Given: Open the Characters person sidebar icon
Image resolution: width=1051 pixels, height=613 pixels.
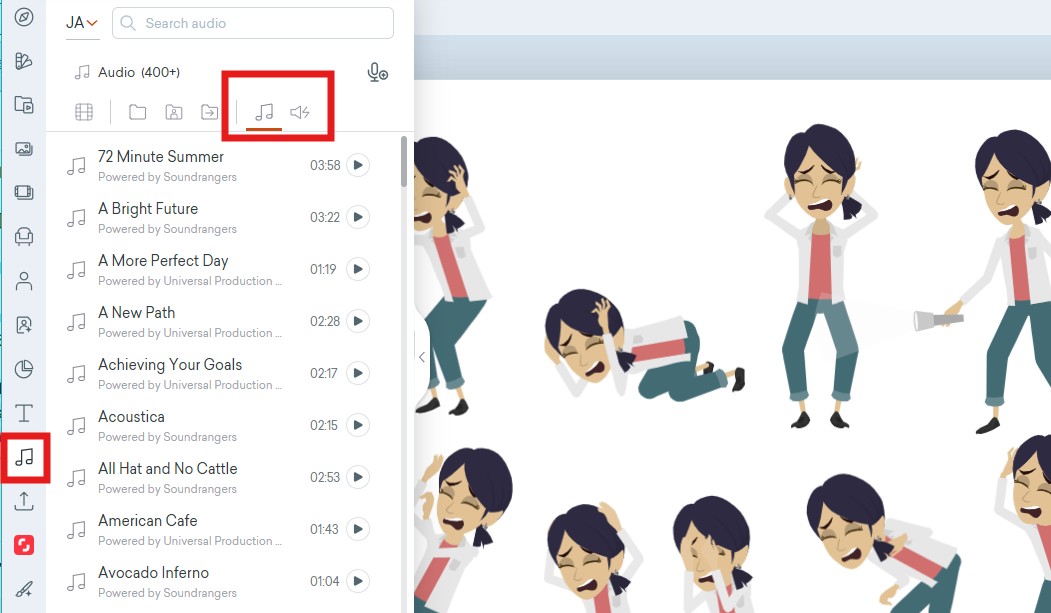Looking at the screenshot, I should tap(24, 281).
